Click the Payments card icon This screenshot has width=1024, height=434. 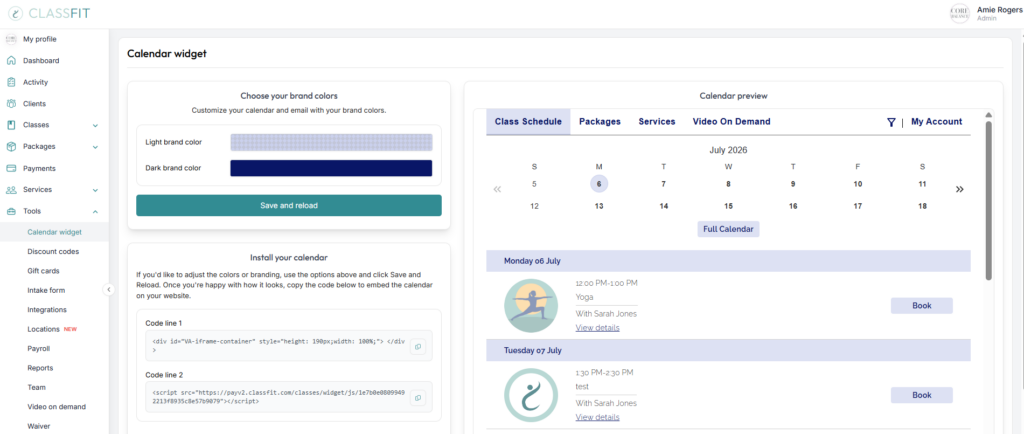[11, 168]
